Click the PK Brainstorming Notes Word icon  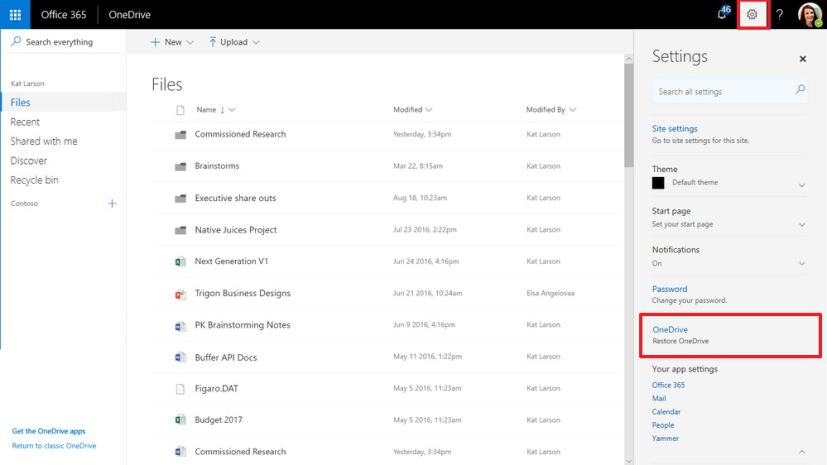pos(180,326)
